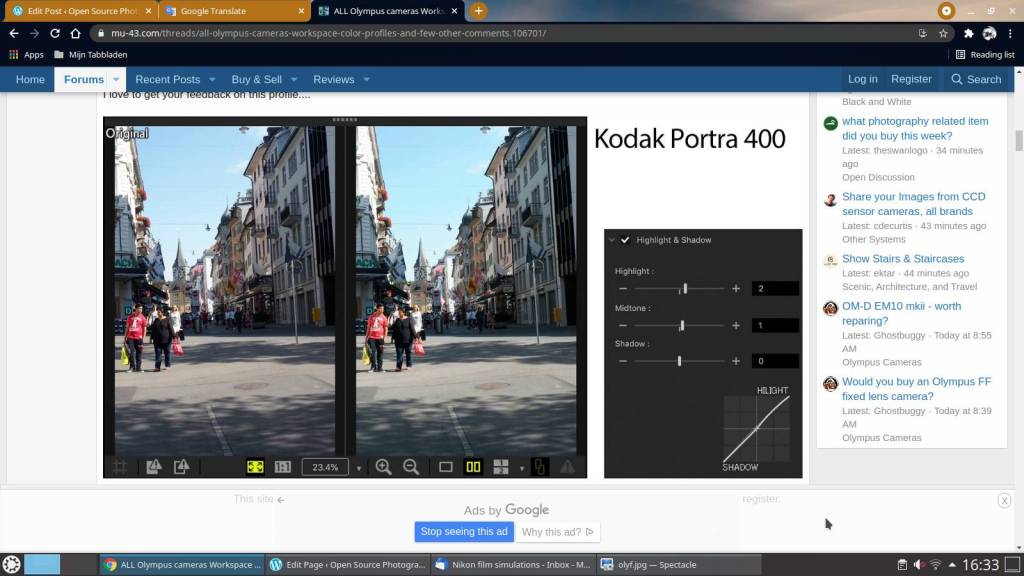This screenshot has height=576, width=1024.
Task: Open the KDE application launcher
Action: [x=12, y=564]
